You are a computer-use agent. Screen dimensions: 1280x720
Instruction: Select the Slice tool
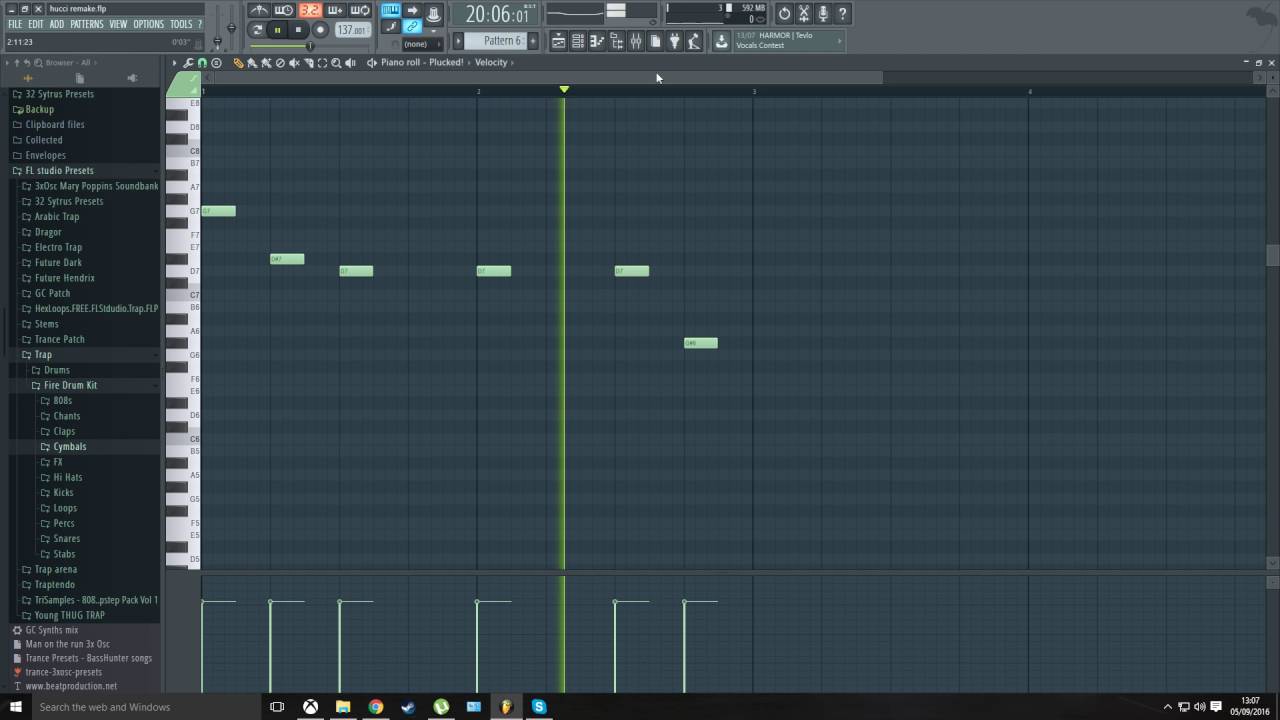[x=308, y=63]
